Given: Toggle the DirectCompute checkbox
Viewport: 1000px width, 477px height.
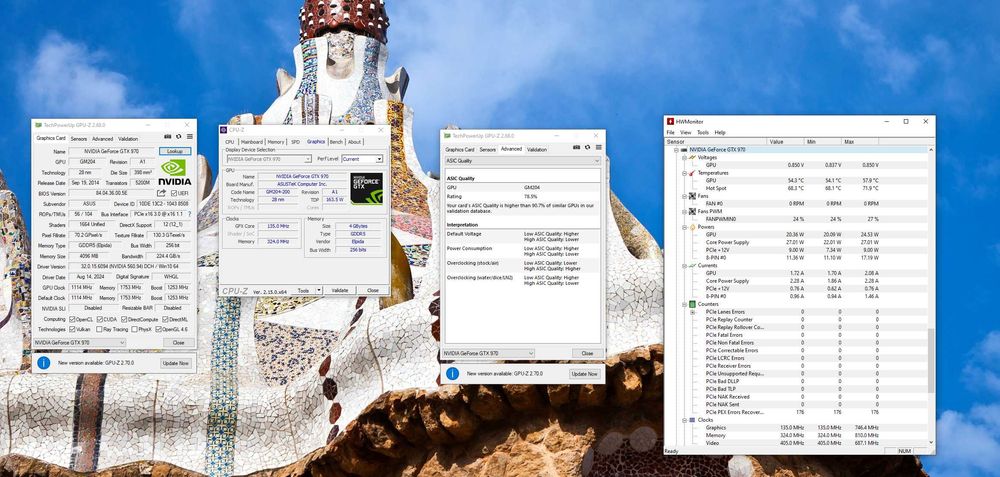Looking at the screenshot, I should [x=122, y=319].
